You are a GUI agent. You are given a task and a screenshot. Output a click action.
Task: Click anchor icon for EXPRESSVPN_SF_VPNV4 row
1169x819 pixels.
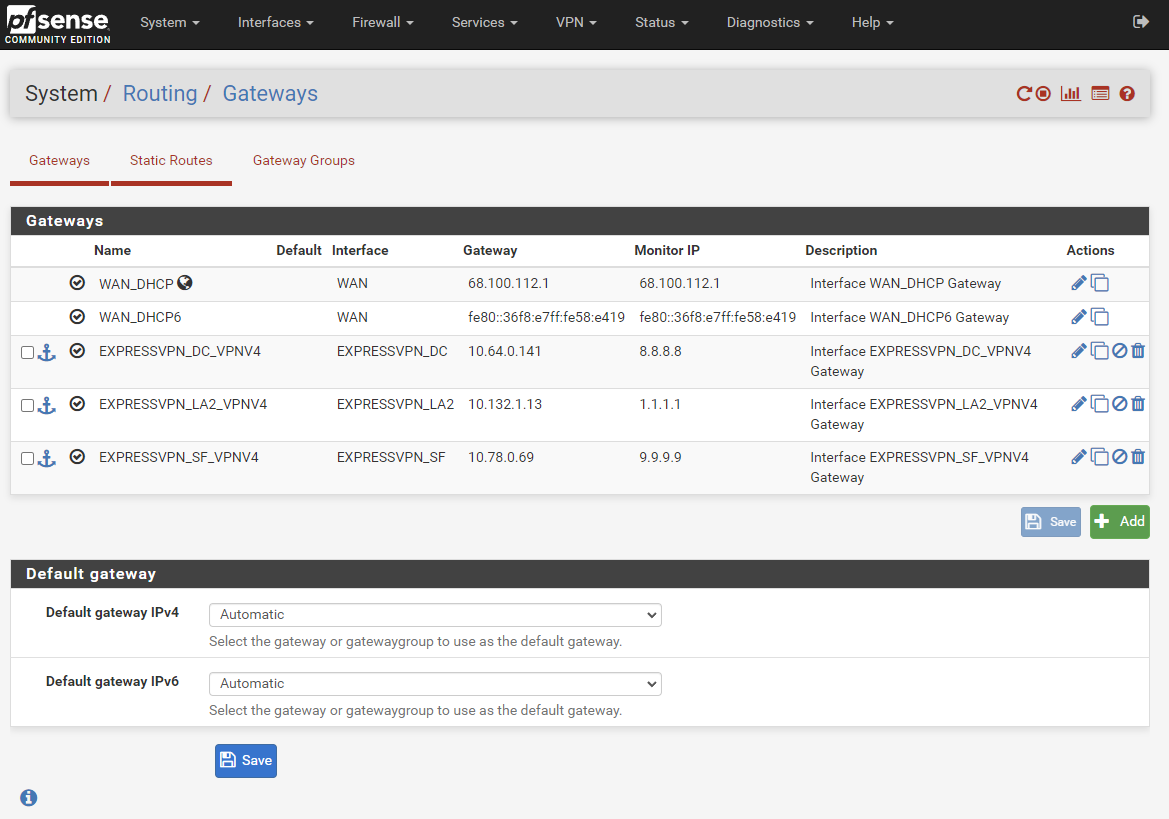coord(46,458)
